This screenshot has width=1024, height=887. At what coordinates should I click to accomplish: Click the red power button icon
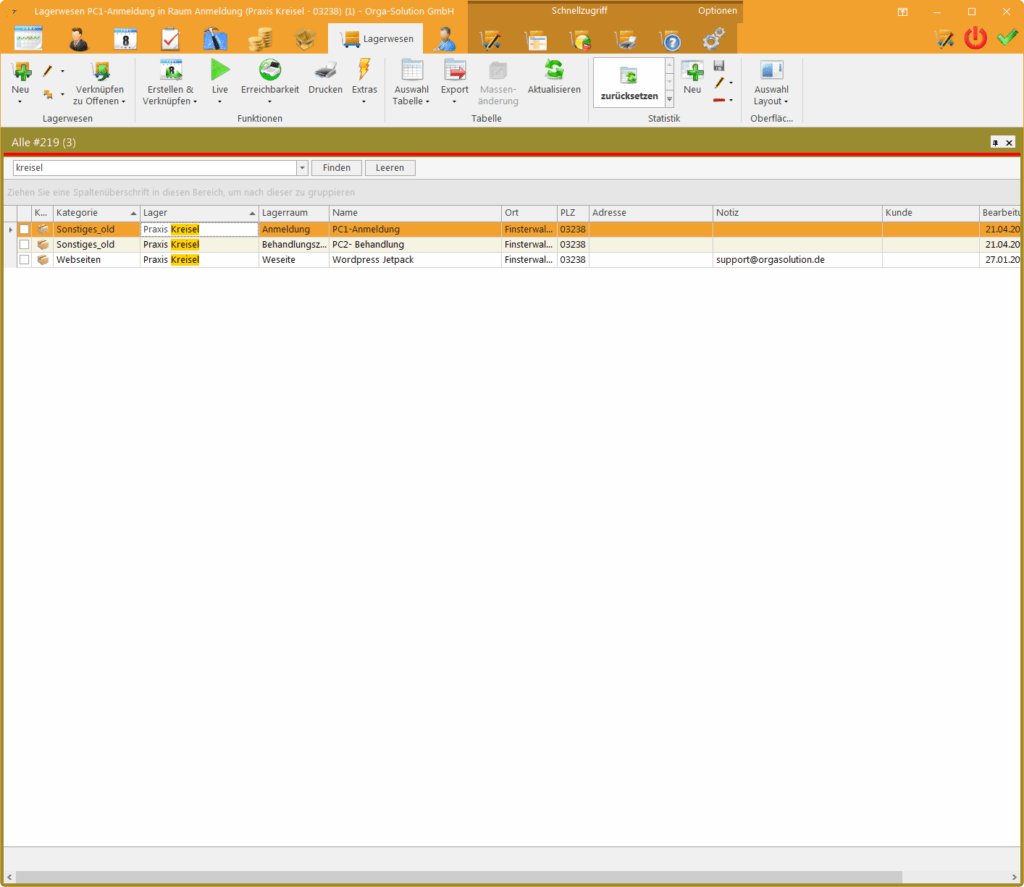pyautogui.click(x=976, y=38)
